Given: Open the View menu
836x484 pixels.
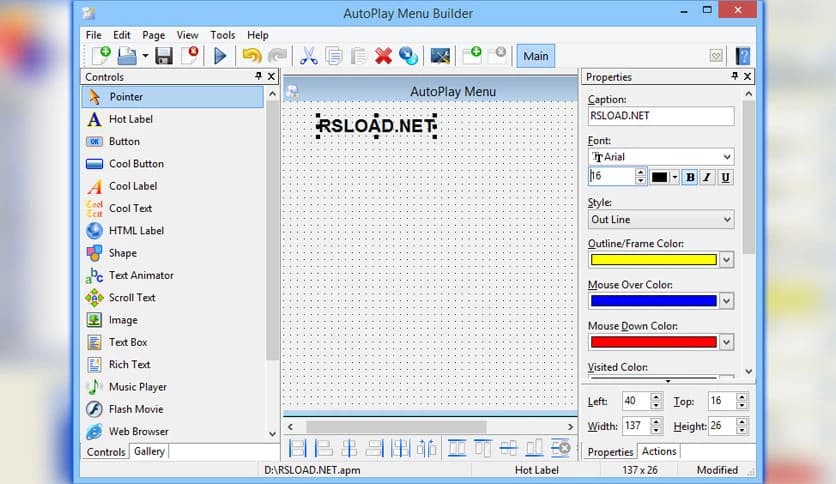Looking at the screenshot, I should coord(187,35).
